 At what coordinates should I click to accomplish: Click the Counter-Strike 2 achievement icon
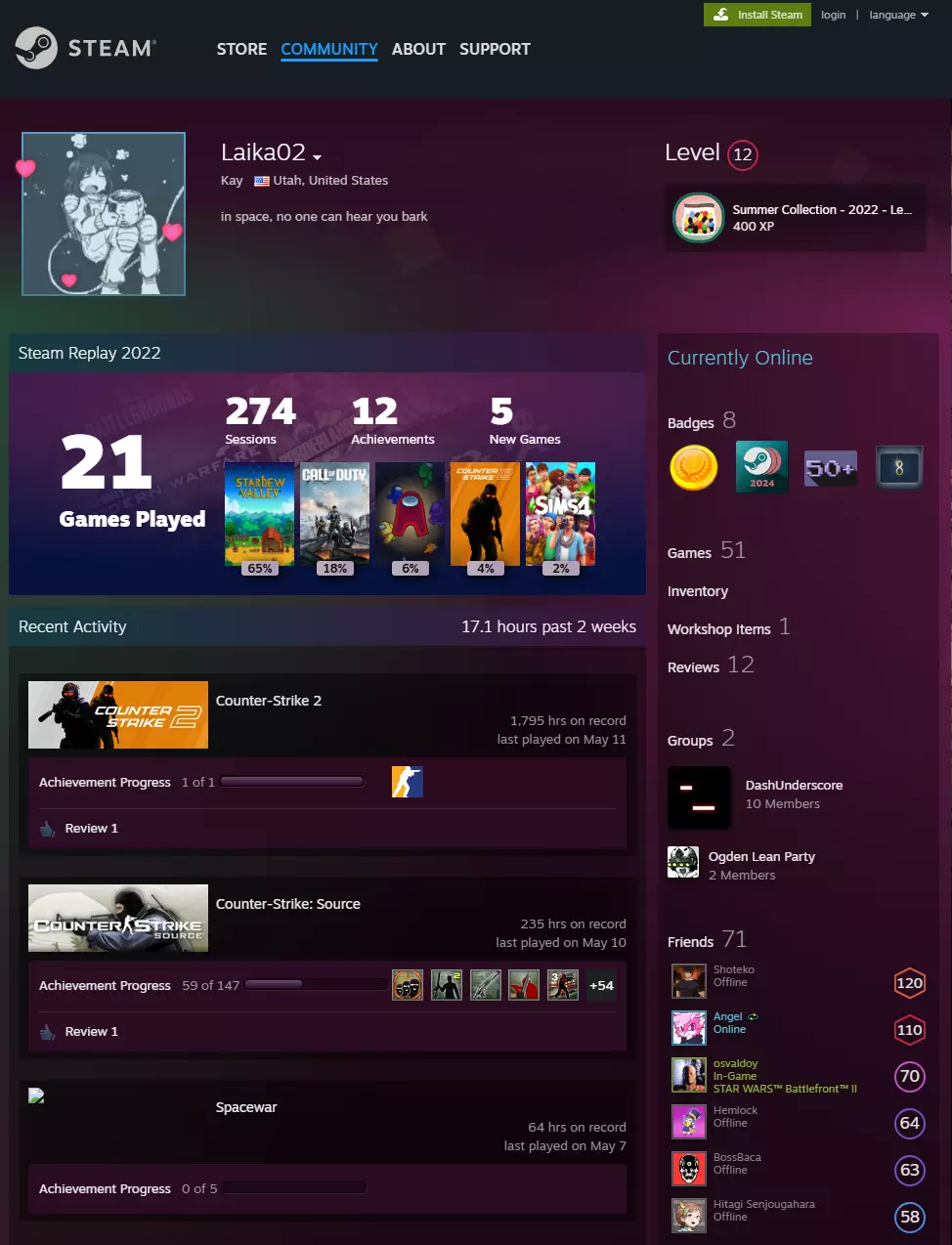tap(408, 782)
